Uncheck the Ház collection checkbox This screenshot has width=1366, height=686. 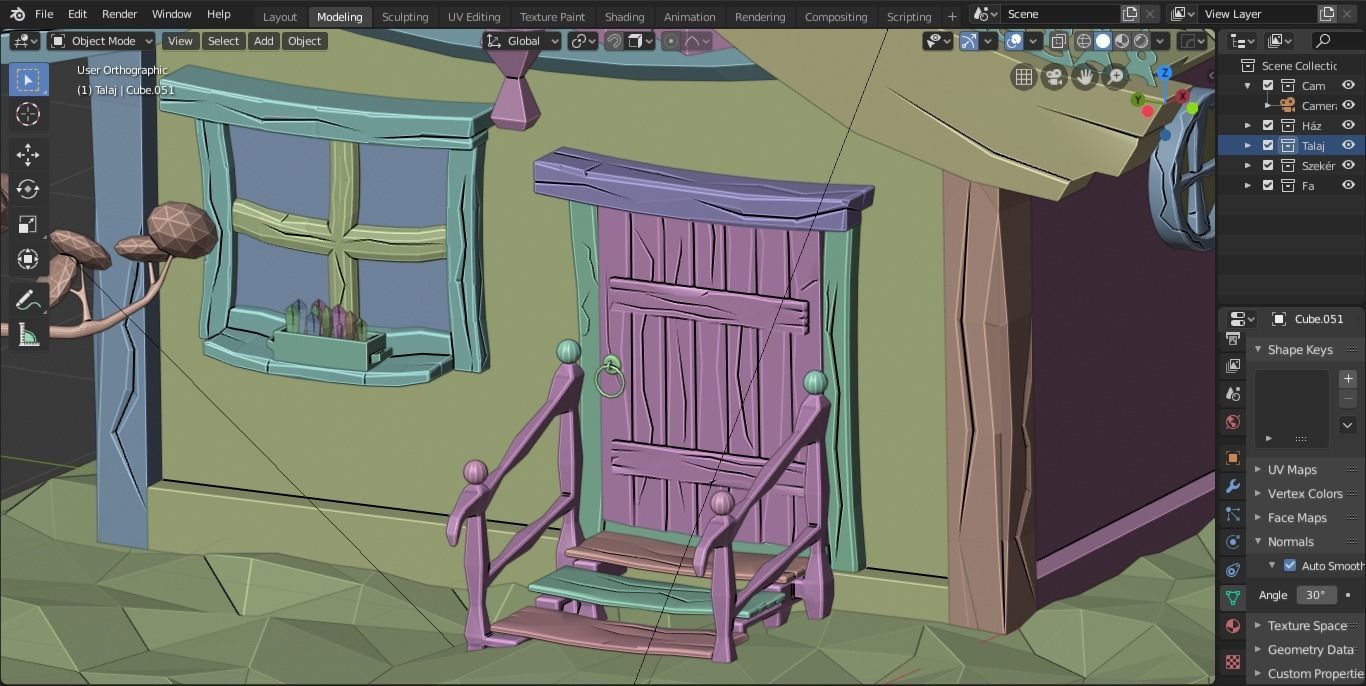1268,126
